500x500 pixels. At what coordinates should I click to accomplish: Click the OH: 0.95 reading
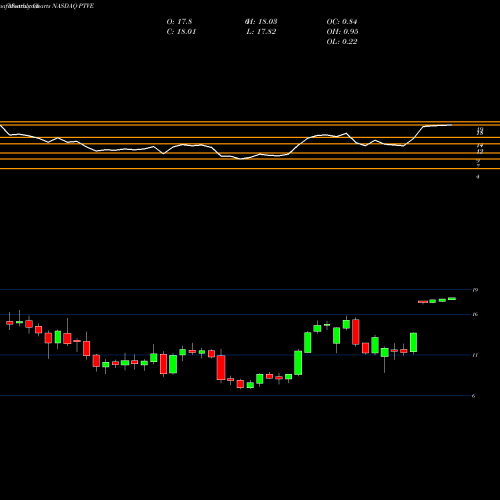(x=342, y=32)
